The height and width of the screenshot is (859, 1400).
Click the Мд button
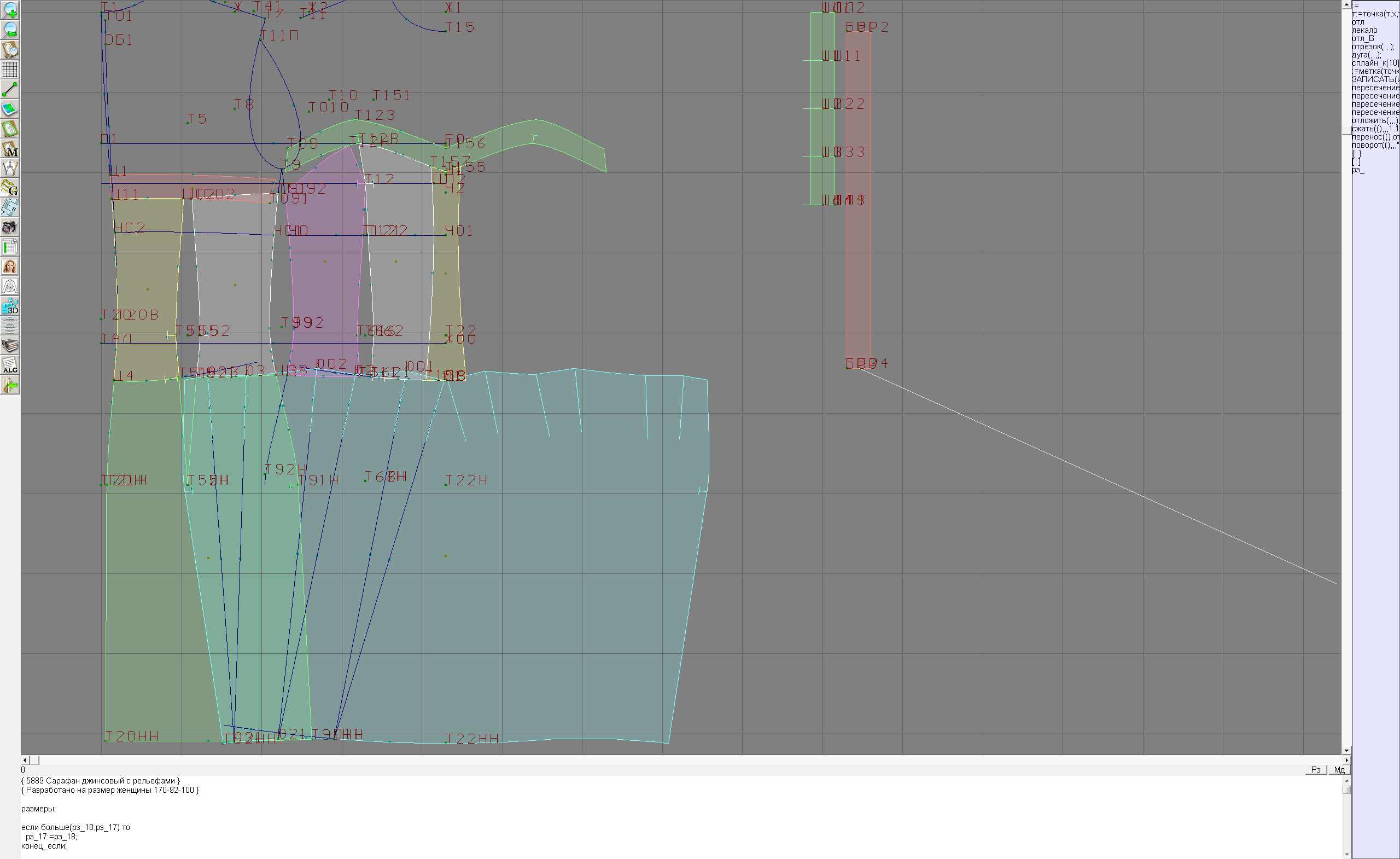[x=1339, y=770]
